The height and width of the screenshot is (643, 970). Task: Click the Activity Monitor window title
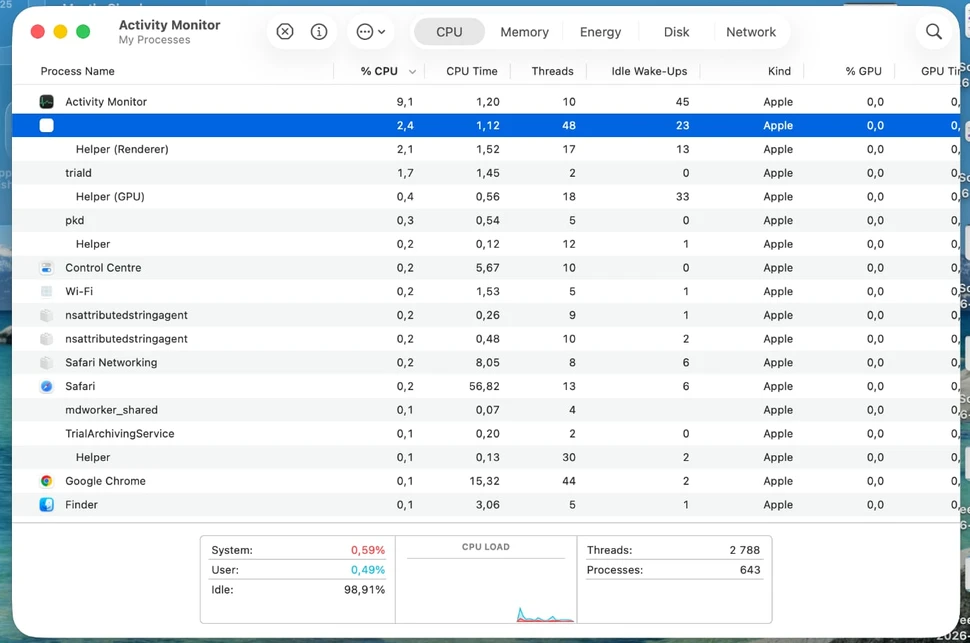[170, 25]
